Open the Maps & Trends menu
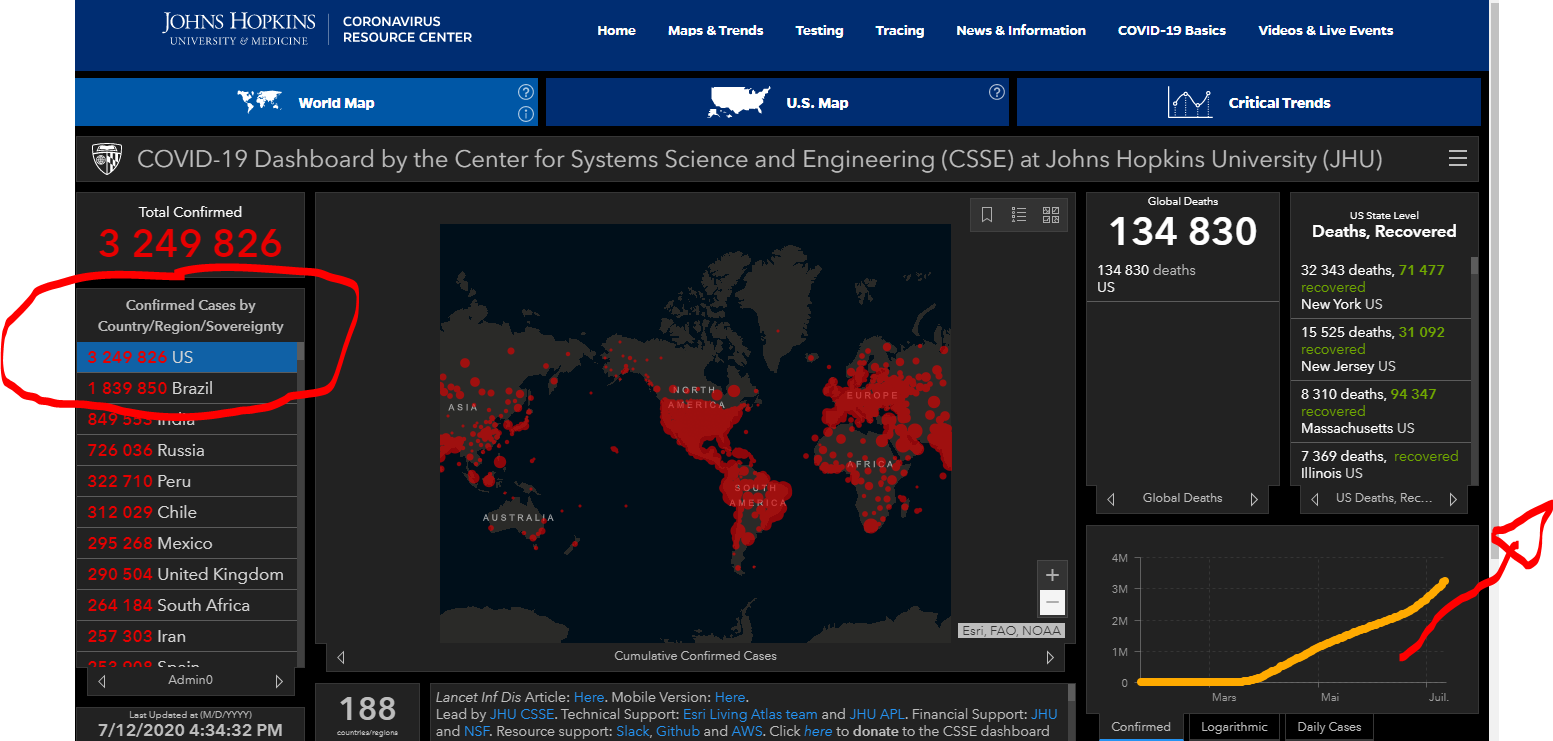 tap(716, 30)
